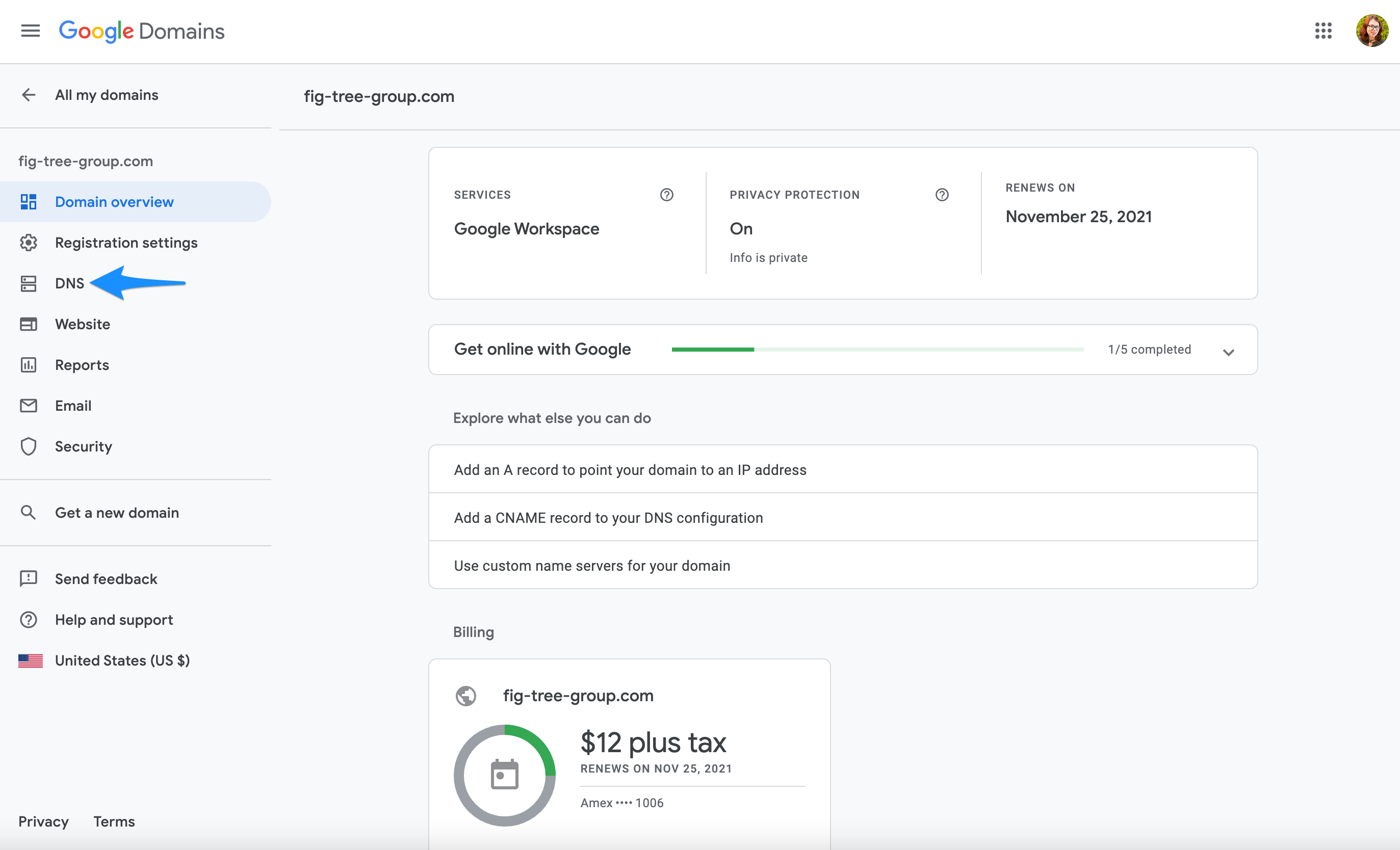Image resolution: width=1400 pixels, height=850 pixels.
Task: Click Amex •••• 1006 payment method
Action: click(x=621, y=802)
